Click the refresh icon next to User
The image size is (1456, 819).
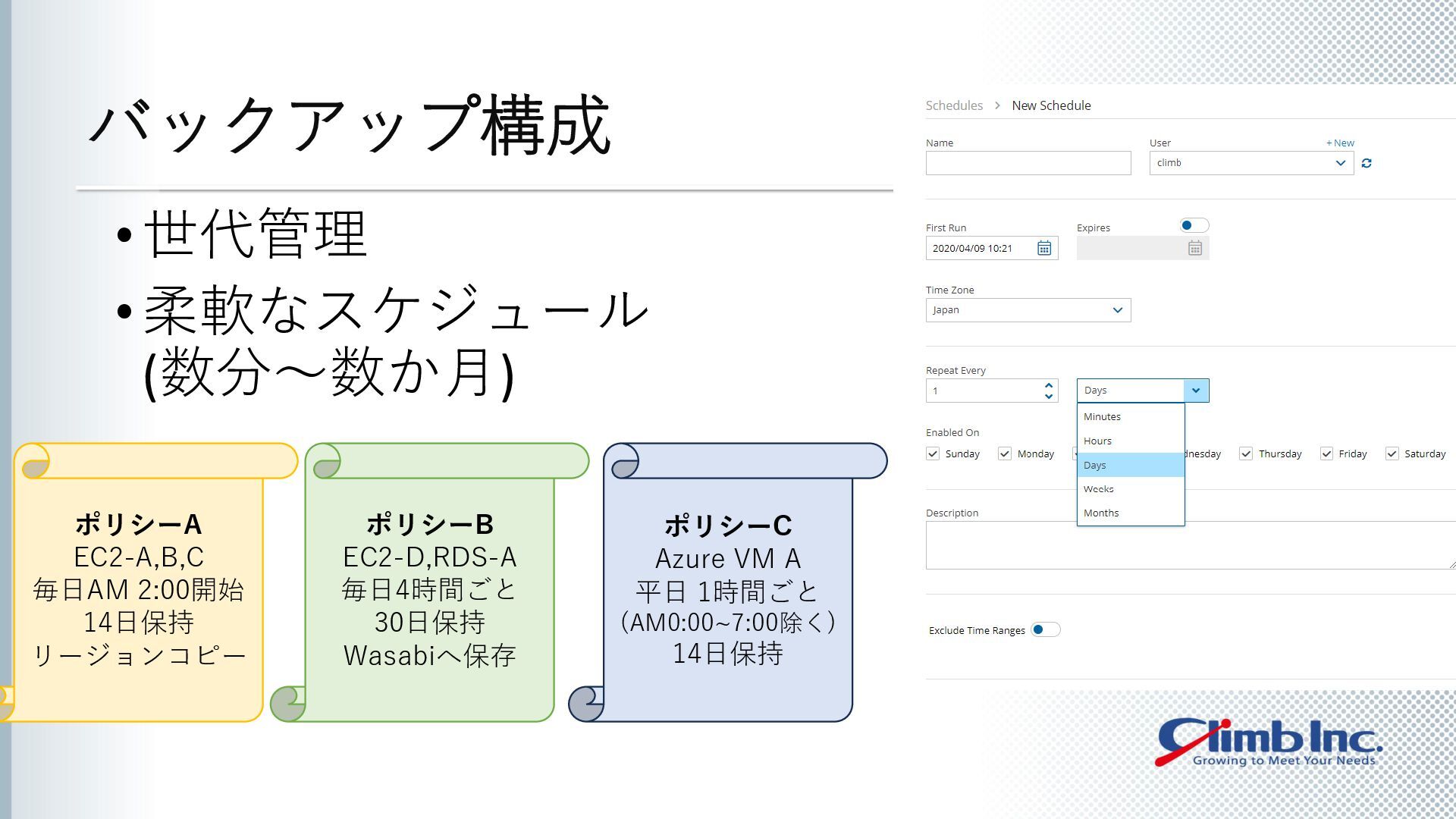point(1367,163)
